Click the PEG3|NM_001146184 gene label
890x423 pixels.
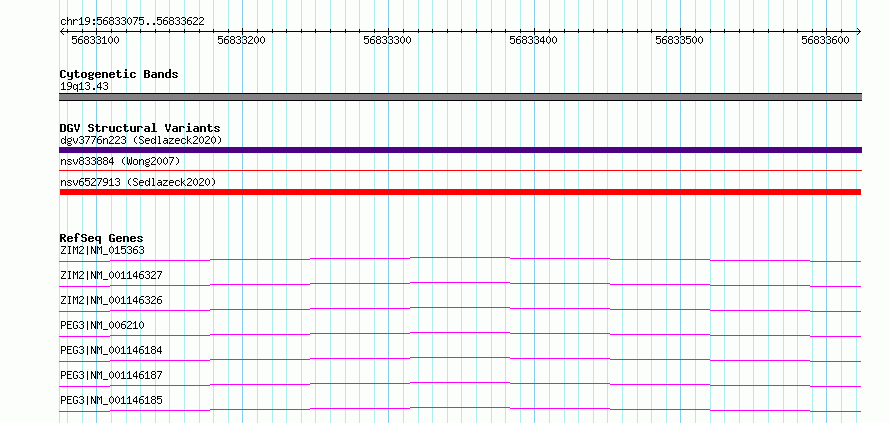tap(111, 350)
